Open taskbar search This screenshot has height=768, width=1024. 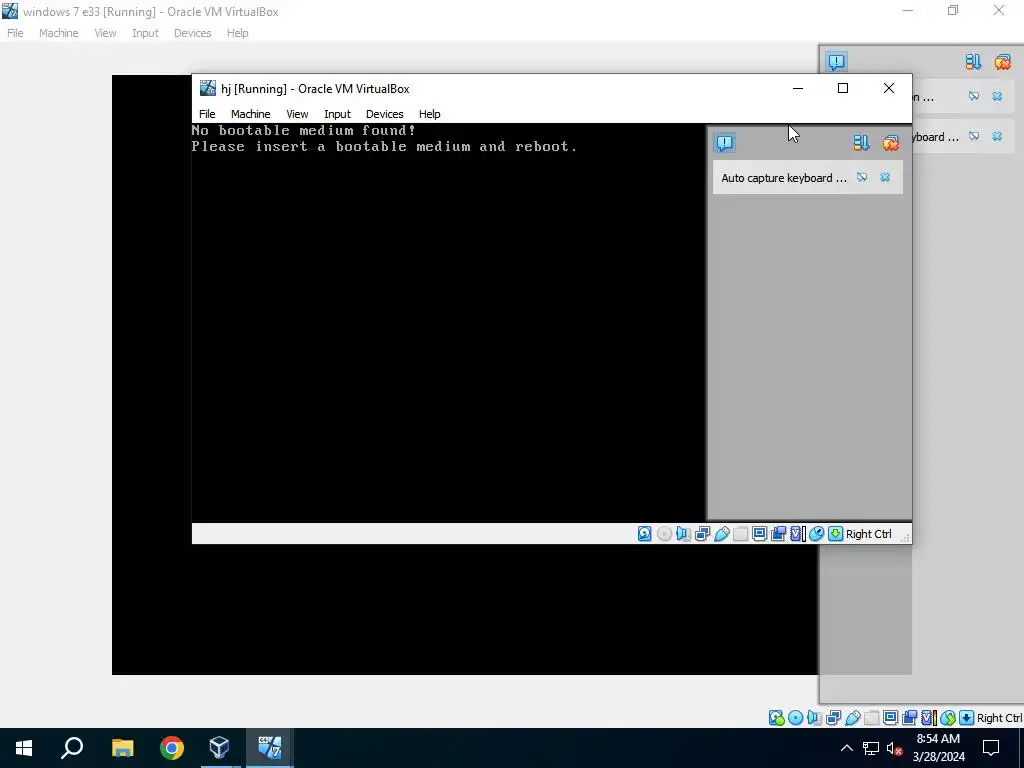(x=72, y=748)
